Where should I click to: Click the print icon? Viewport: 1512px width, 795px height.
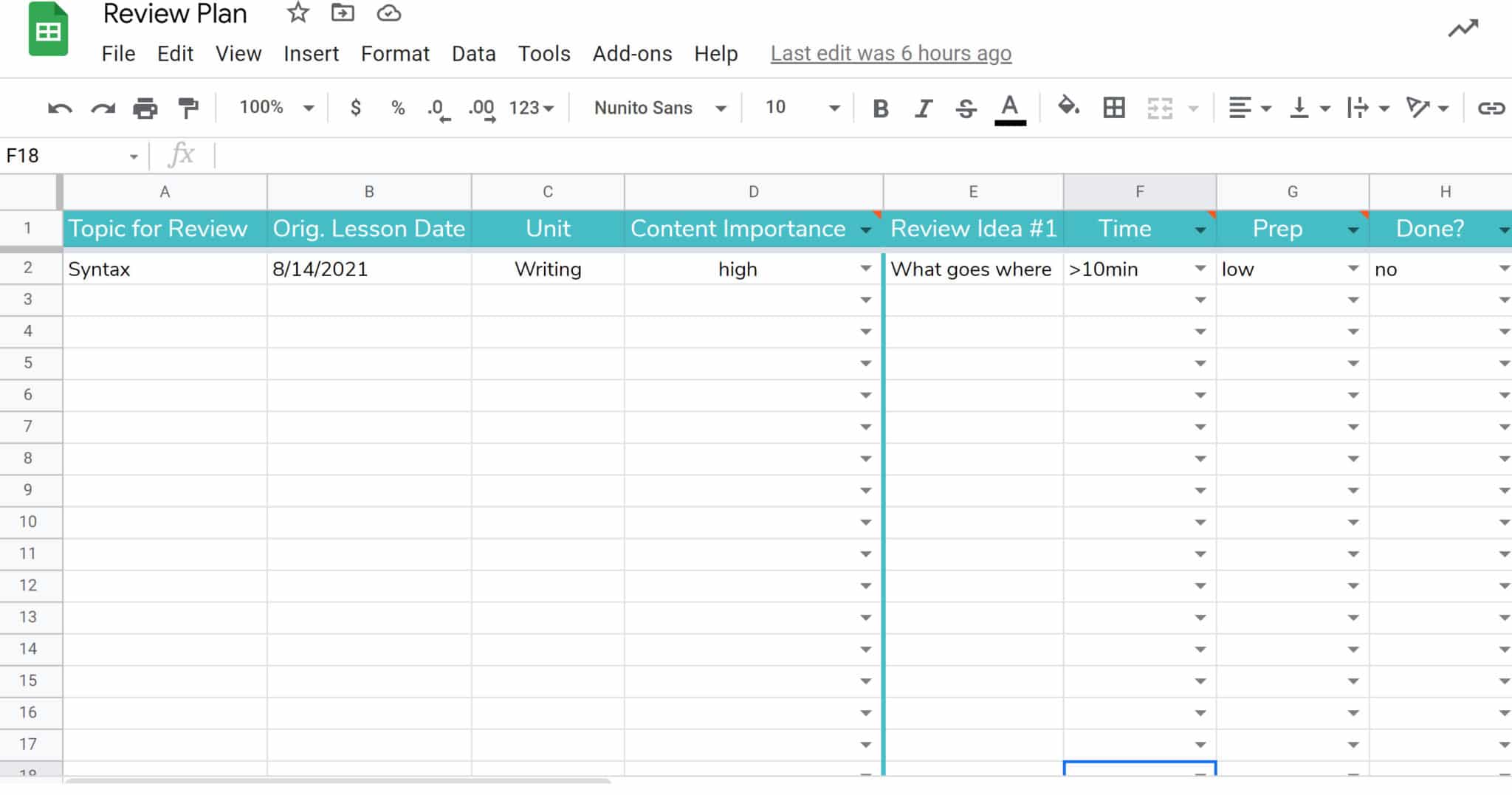click(145, 109)
